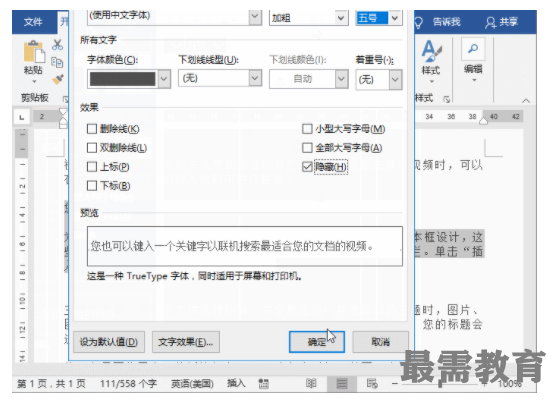The image size is (552, 406).
Task: Open the 文件 File tab
Action: [x=33, y=22]
